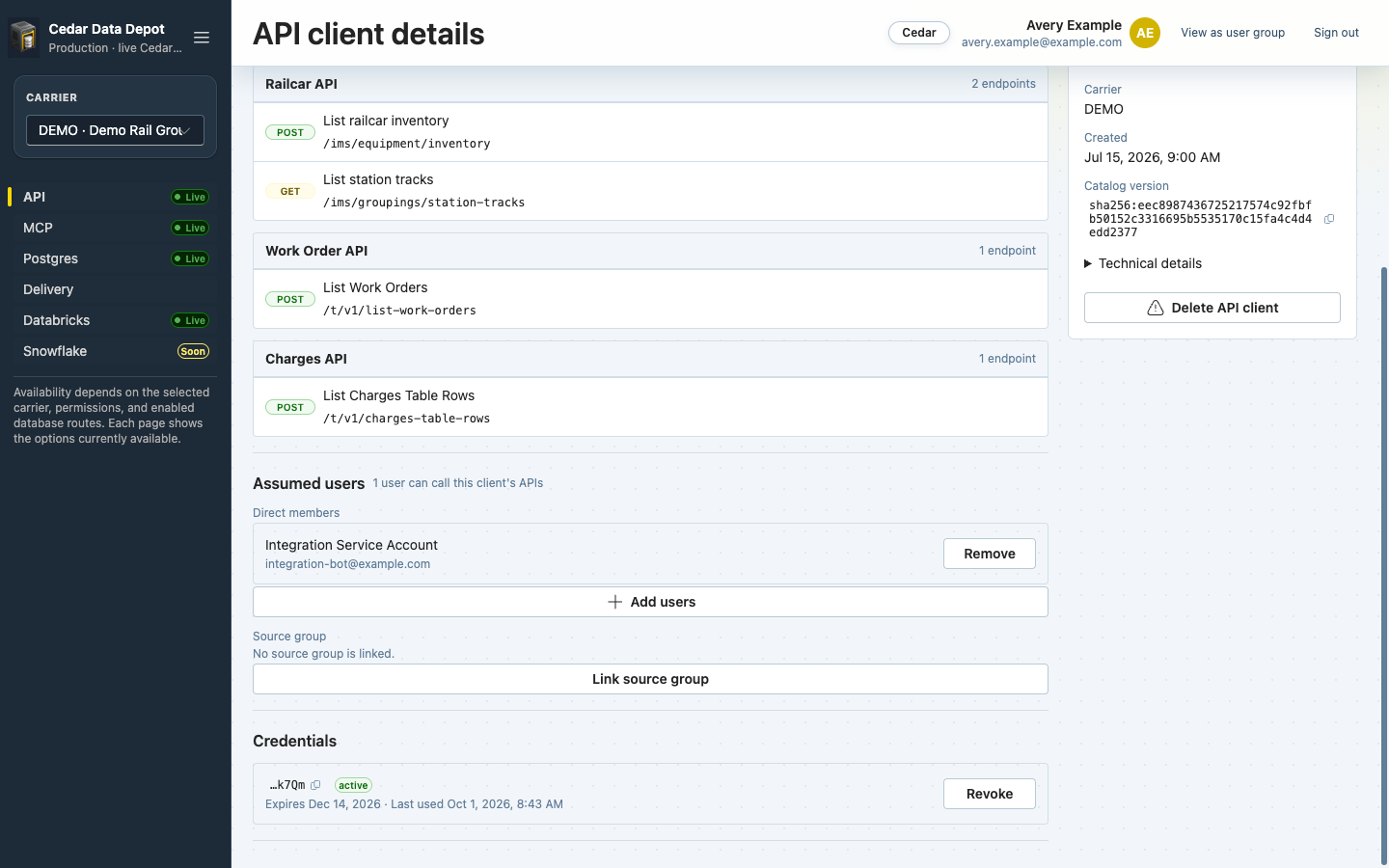Open the carrier dropdown DEMO · Demo Rail Group
1389x868 pixels.
click(x=115, y=130)
